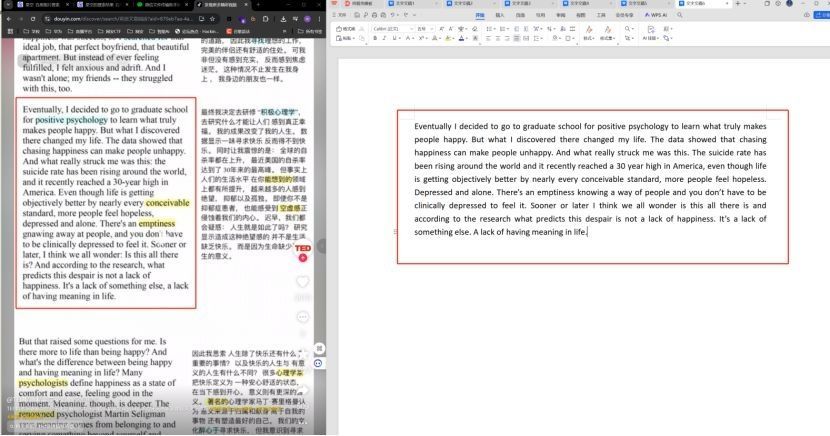
Task: Open the font size dropdown
Action: [423, 29]
